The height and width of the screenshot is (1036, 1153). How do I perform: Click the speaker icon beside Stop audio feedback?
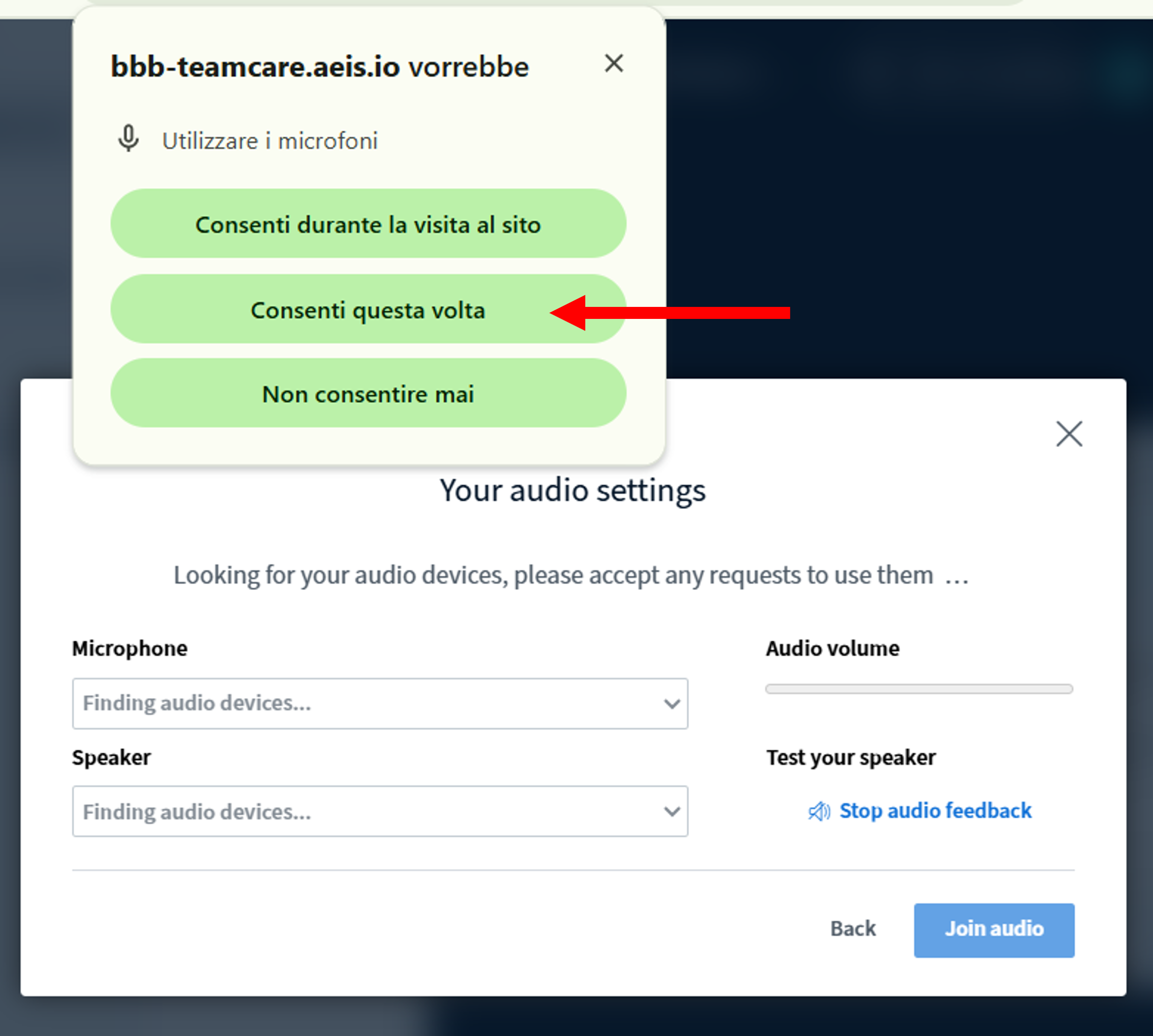coord(819,811)
